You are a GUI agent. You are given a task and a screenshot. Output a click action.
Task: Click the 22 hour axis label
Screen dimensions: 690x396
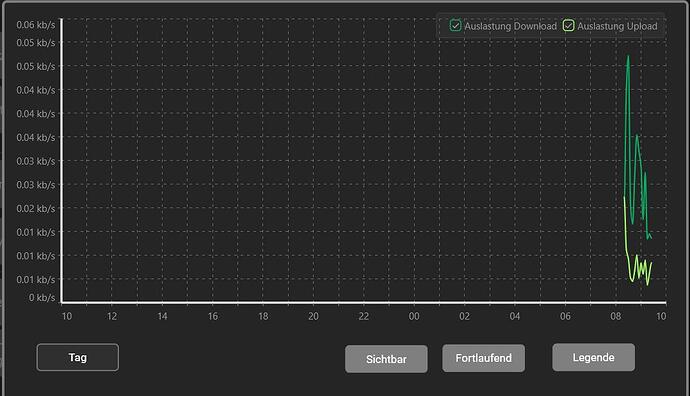[x=363, y=316]
